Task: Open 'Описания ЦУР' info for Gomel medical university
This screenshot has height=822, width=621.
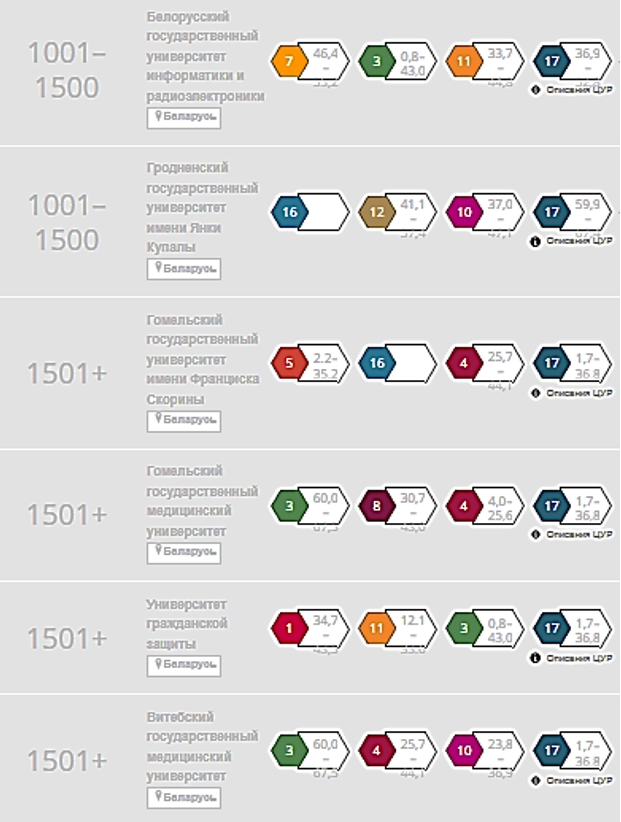Action: [571, 534]
